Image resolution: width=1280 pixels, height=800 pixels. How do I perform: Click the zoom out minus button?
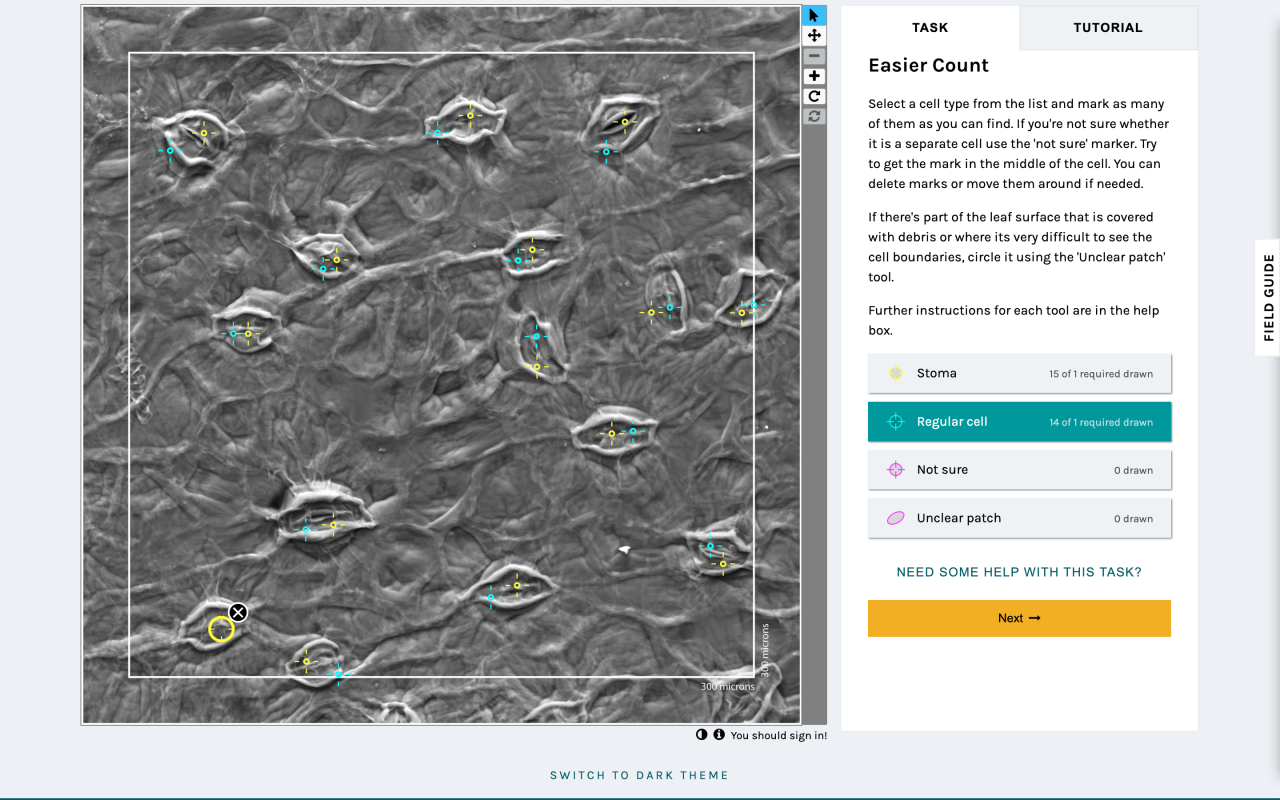point(814,56)
